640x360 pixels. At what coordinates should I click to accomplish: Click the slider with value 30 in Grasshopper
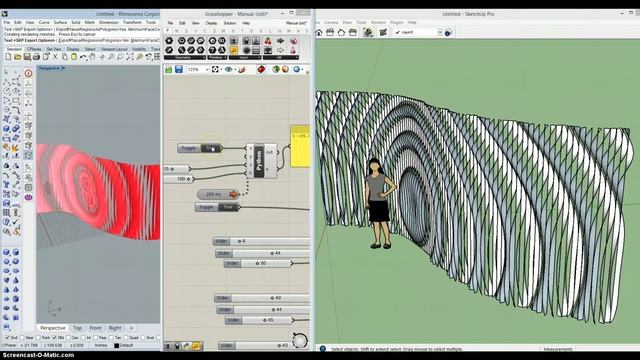coord(258,264)
